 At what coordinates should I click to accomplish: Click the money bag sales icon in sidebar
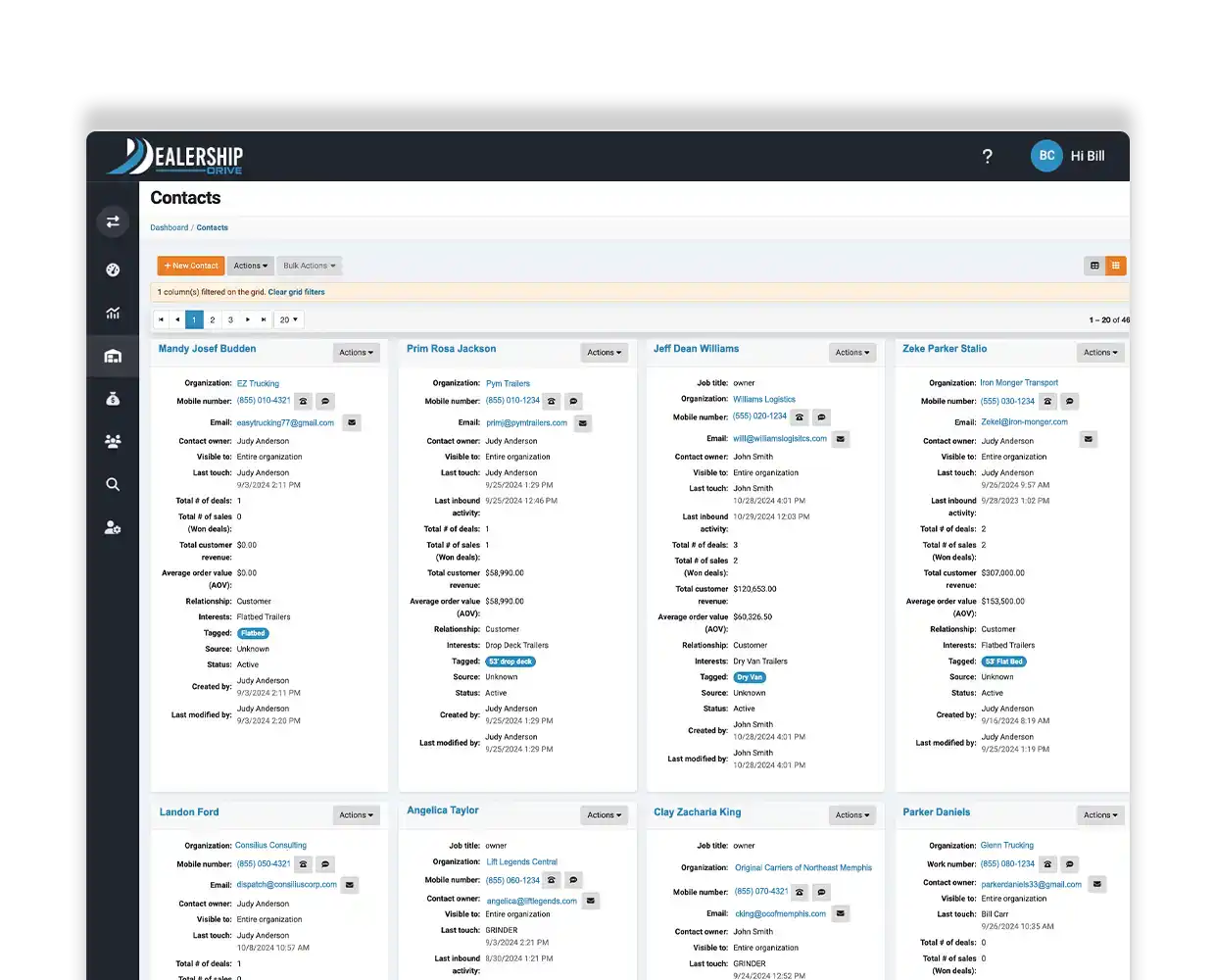[113, 398]
